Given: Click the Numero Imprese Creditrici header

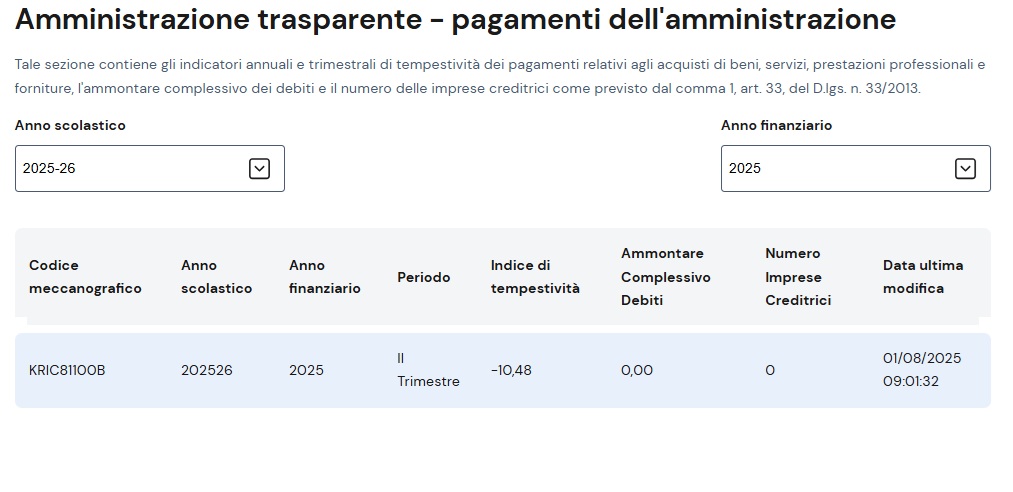Looking at the screenshot, I should pos(798,277).
